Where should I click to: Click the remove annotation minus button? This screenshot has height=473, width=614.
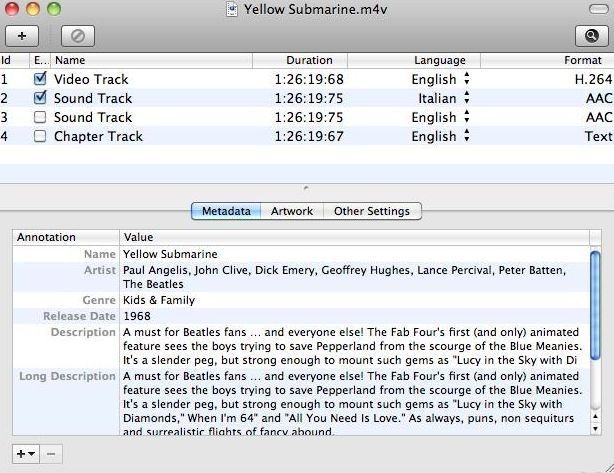(51, 453)
